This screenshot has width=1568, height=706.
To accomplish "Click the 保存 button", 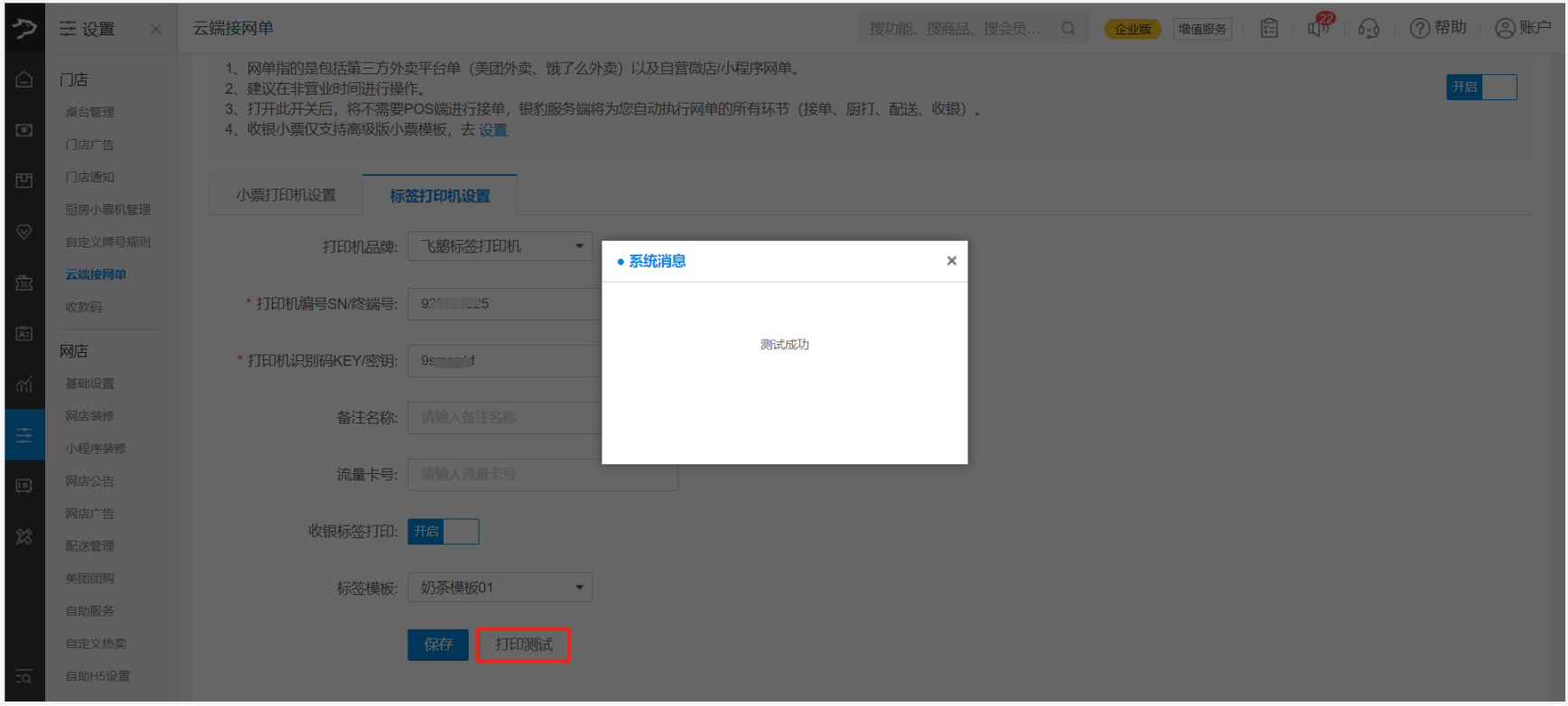I will pos(438,645).
